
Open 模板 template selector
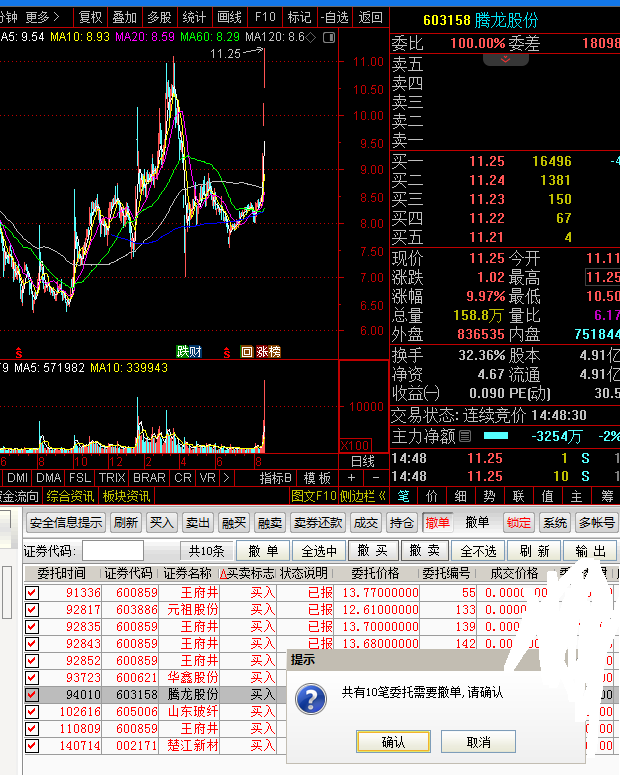point(317,478)
